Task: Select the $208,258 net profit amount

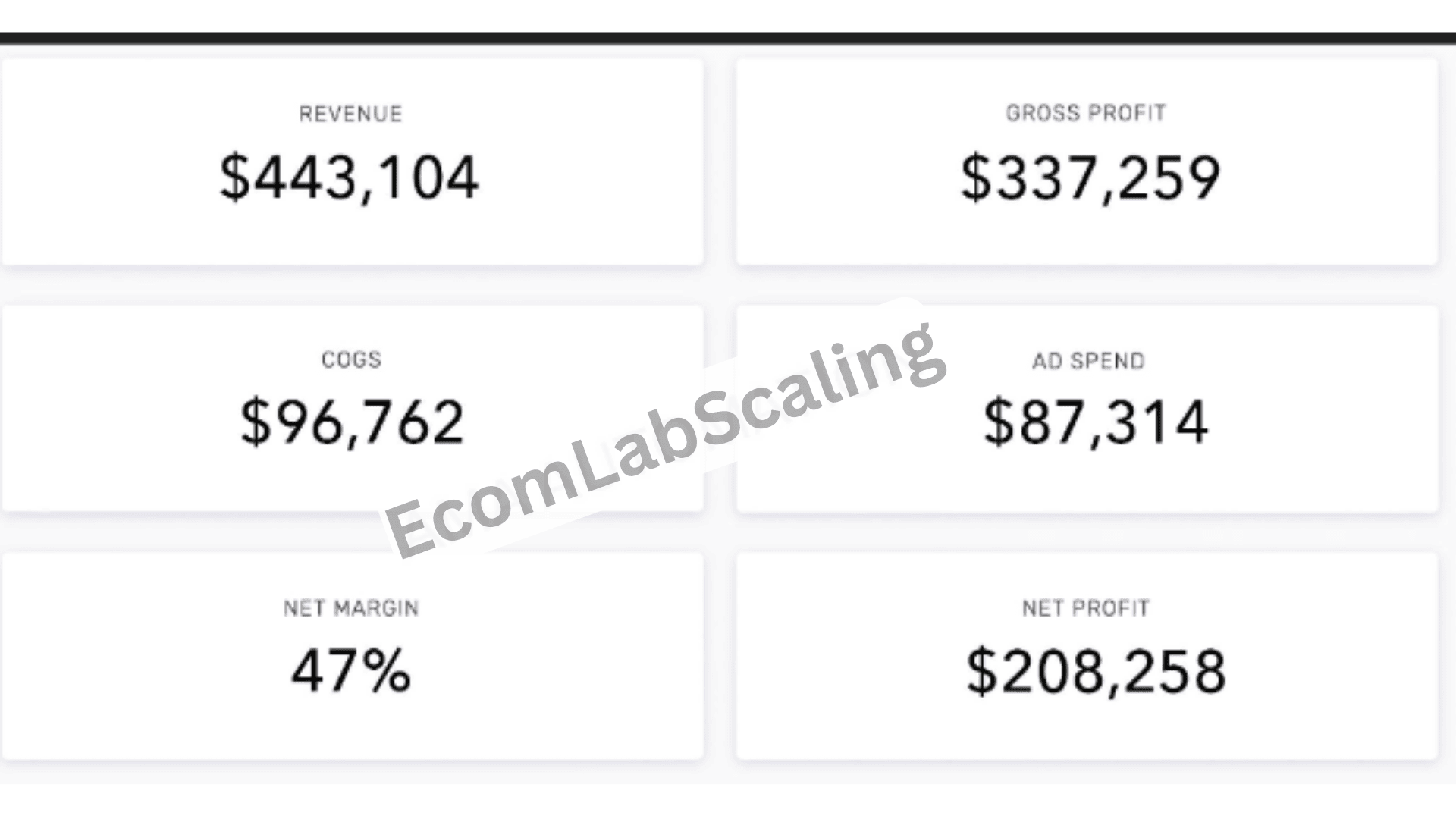Action: pos(1095,671)
